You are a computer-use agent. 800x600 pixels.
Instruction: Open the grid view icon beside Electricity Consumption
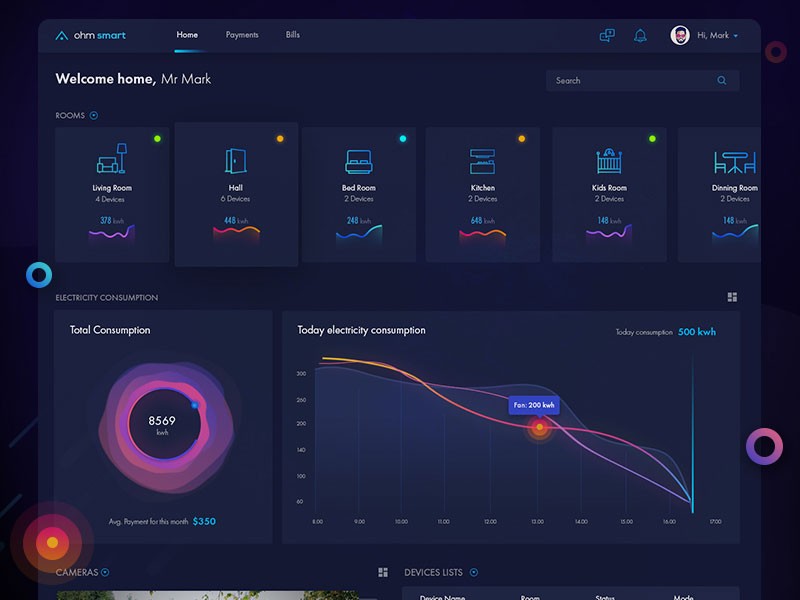(732, 296)
